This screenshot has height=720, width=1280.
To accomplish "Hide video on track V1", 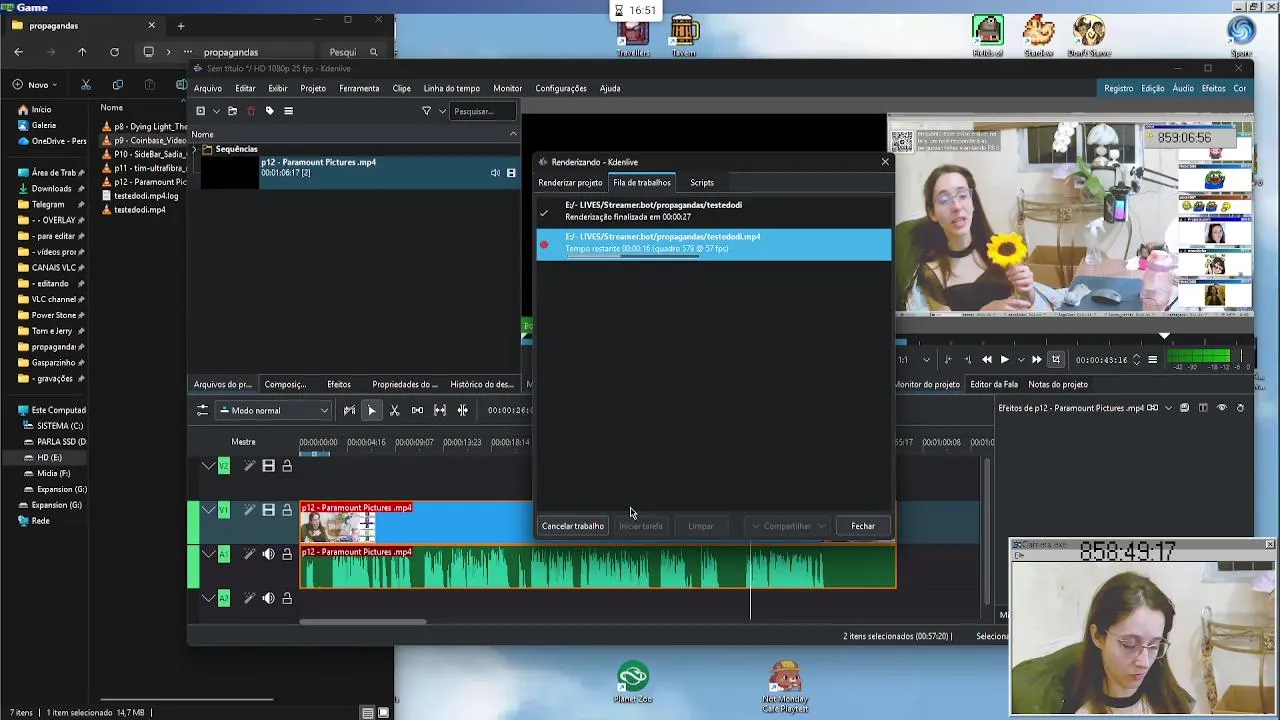I will click(x=268, y=510).
